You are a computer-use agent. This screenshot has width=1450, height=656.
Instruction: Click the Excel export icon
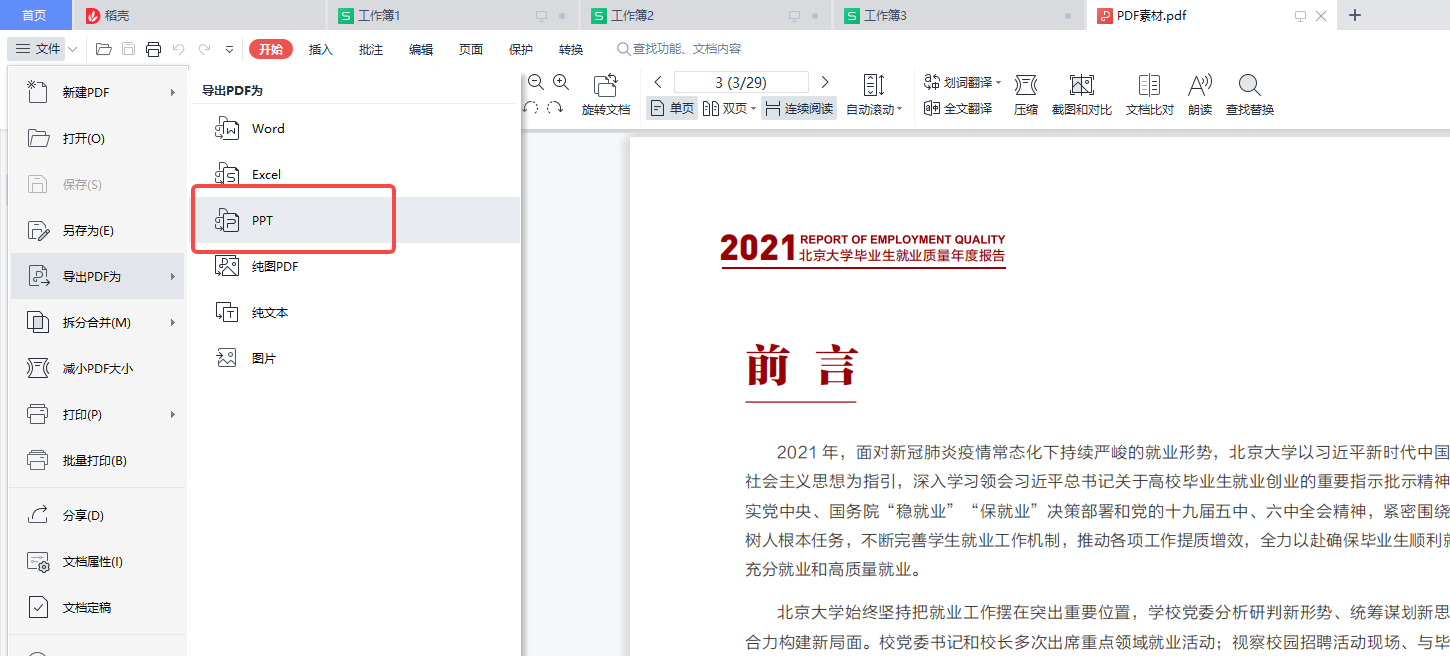227,175
